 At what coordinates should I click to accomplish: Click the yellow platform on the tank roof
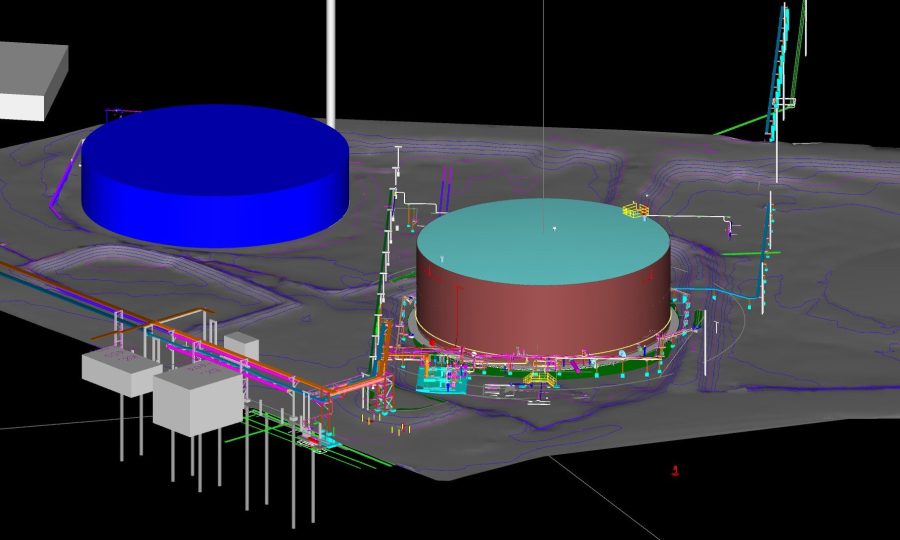[636, 210]
